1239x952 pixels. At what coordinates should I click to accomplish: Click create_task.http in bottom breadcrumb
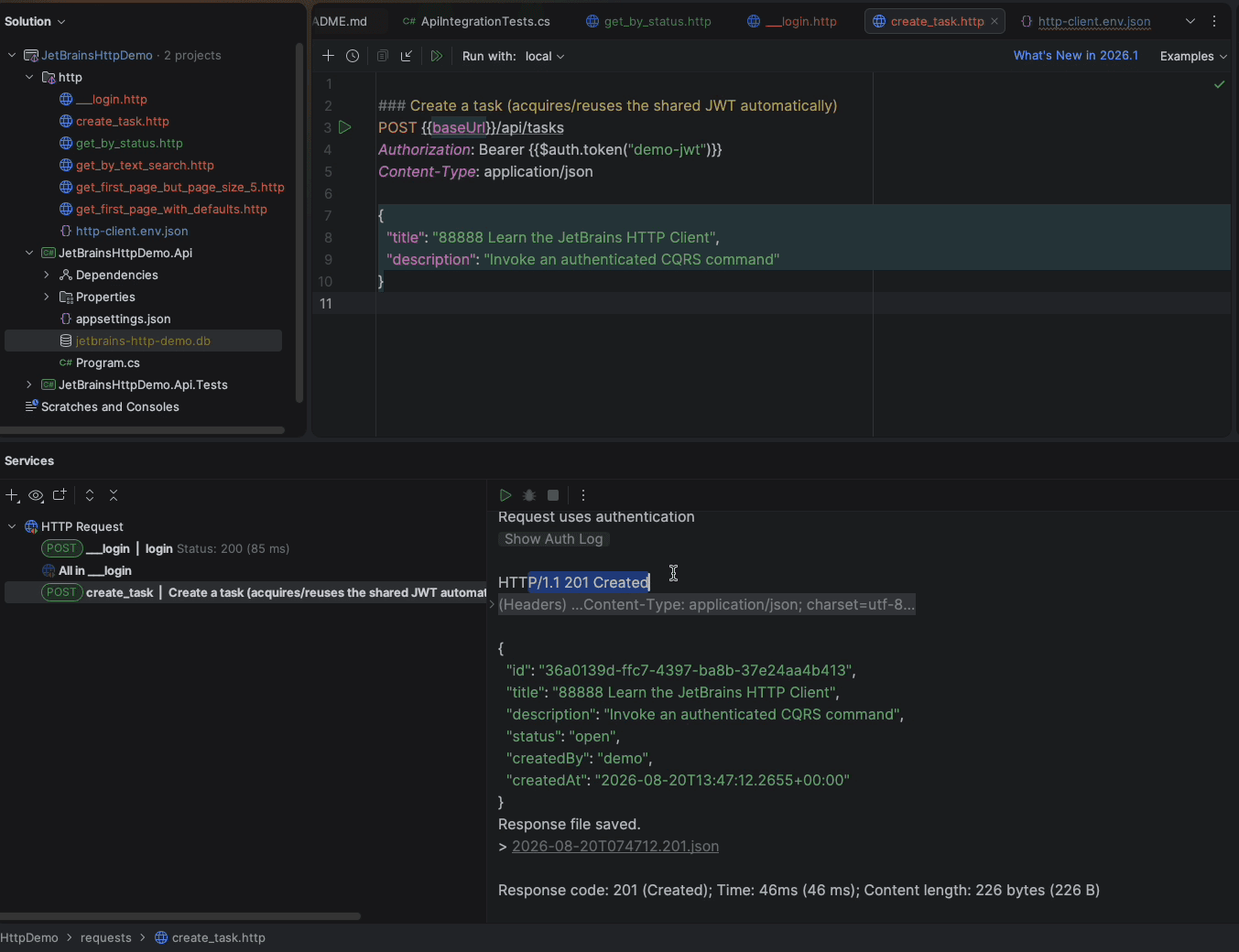210,937
